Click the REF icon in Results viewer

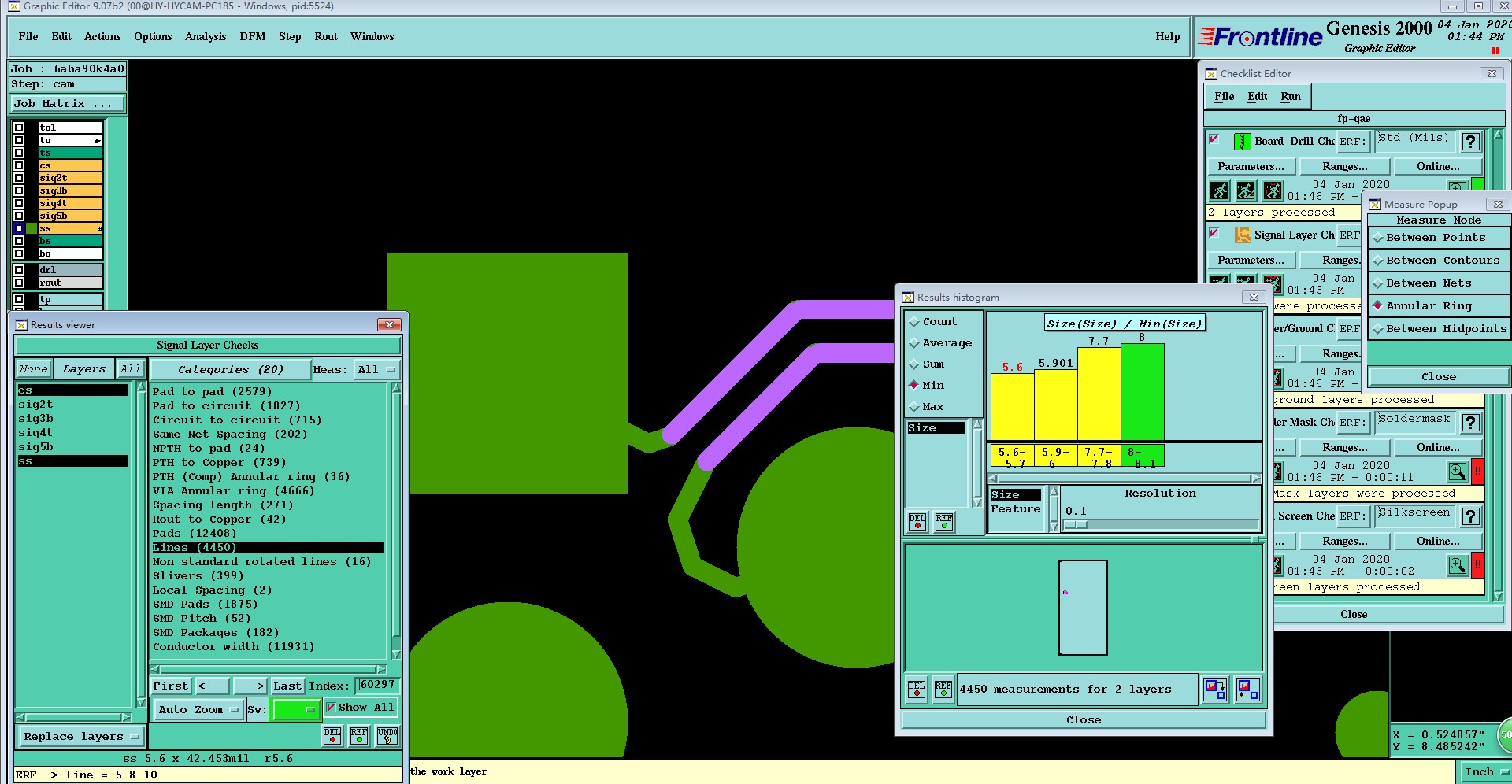tap(359, 736)
